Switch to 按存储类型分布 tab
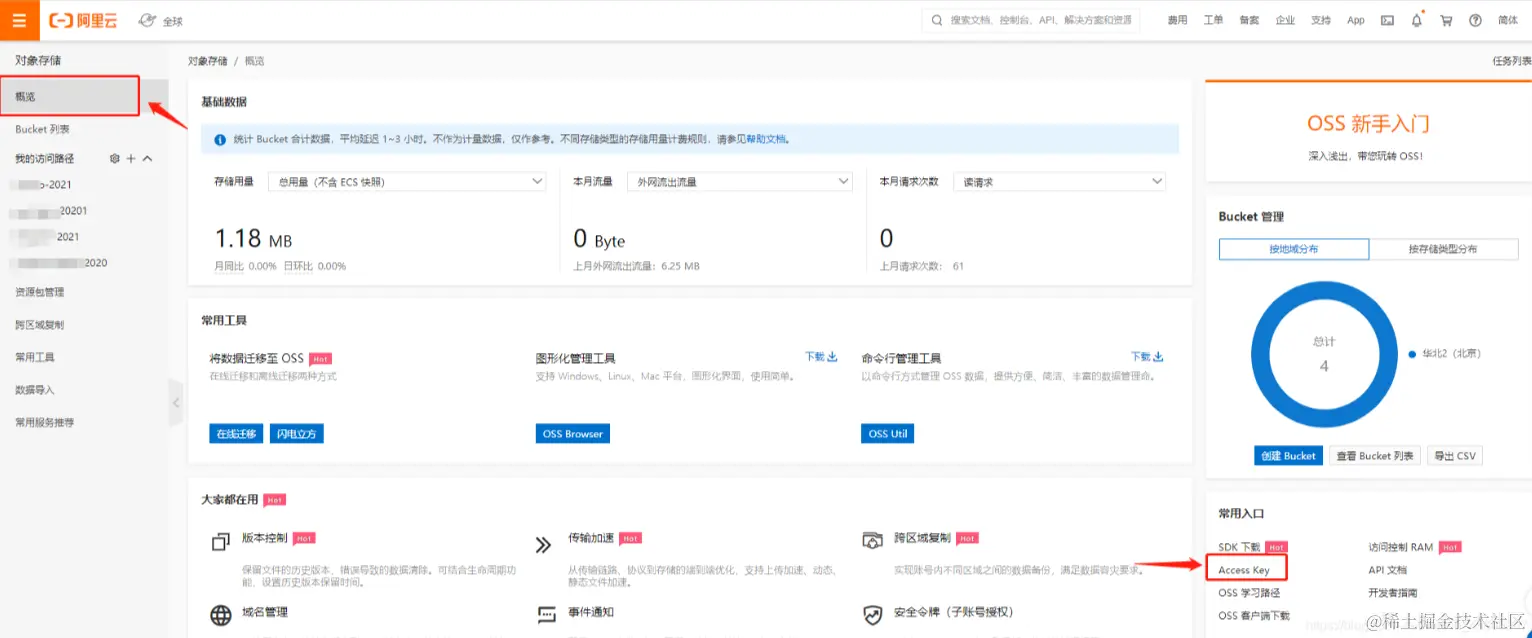This screenshot has width=1532, height=638. [1443, 249]
